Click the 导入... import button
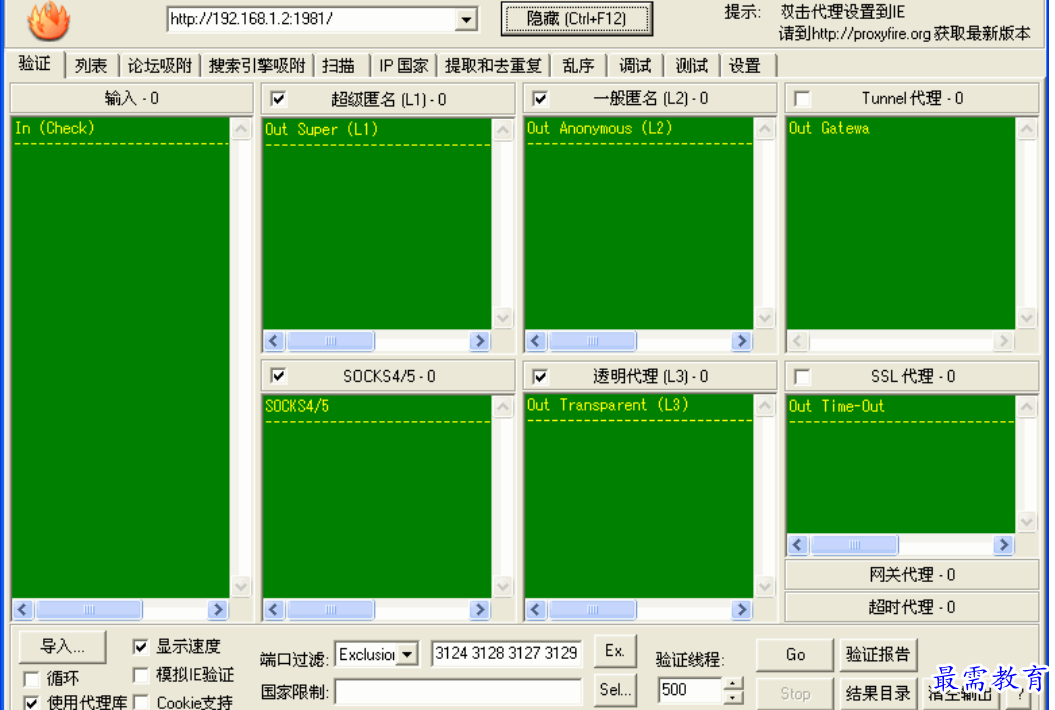This screenshot has width=1055, height=710. (63, 647)
